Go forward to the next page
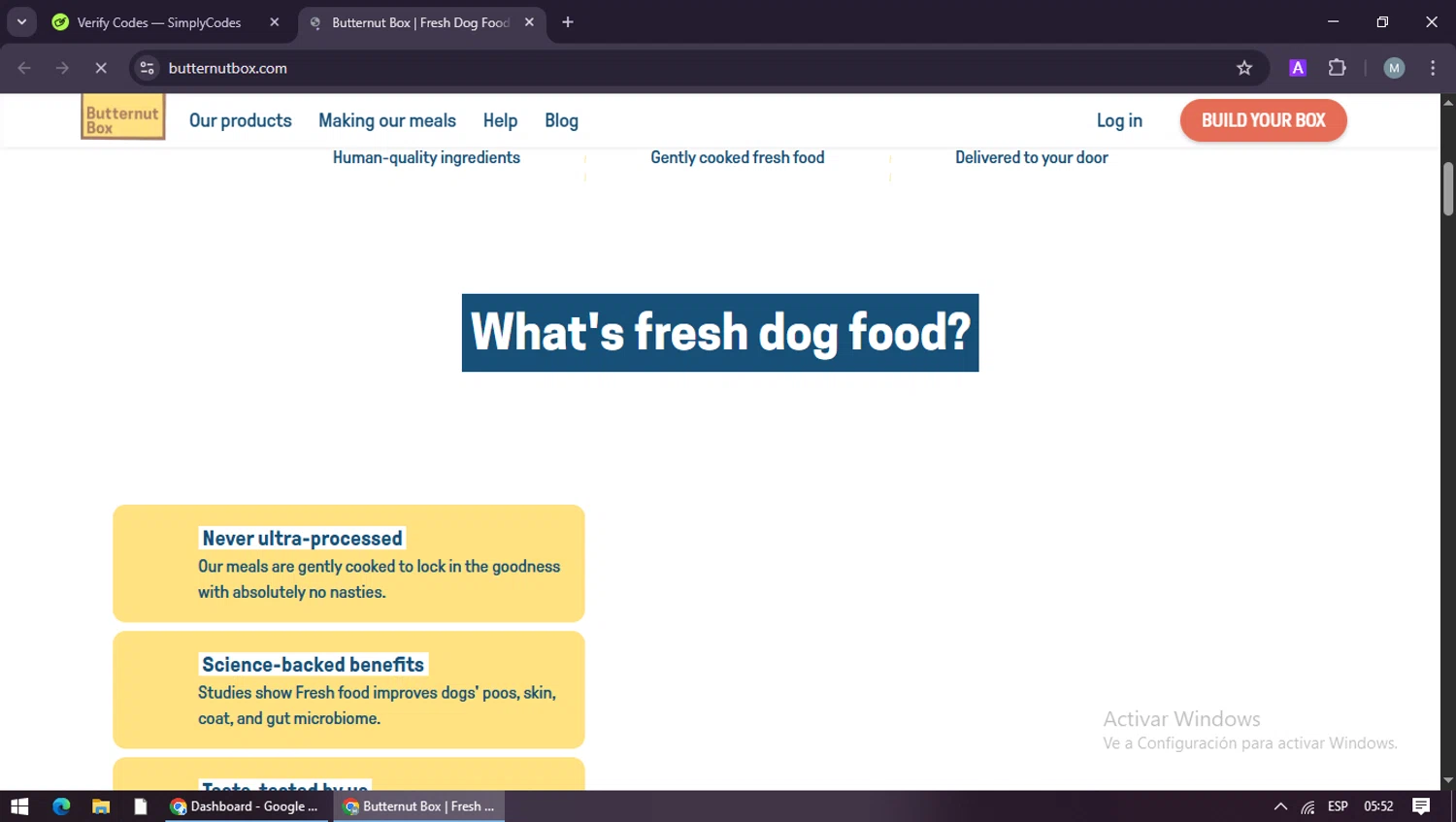The width and height of the screenshot is (1456, 822). [62, 68]
